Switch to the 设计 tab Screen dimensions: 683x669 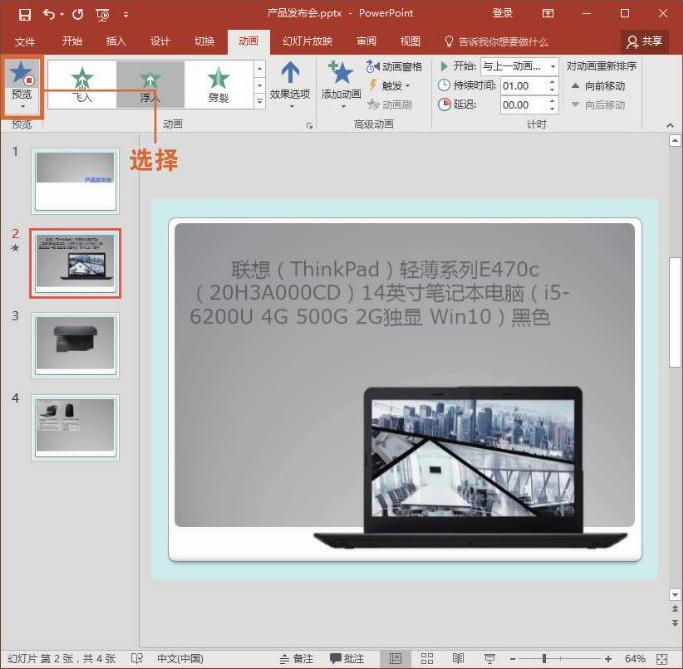[x=160, y=41]
